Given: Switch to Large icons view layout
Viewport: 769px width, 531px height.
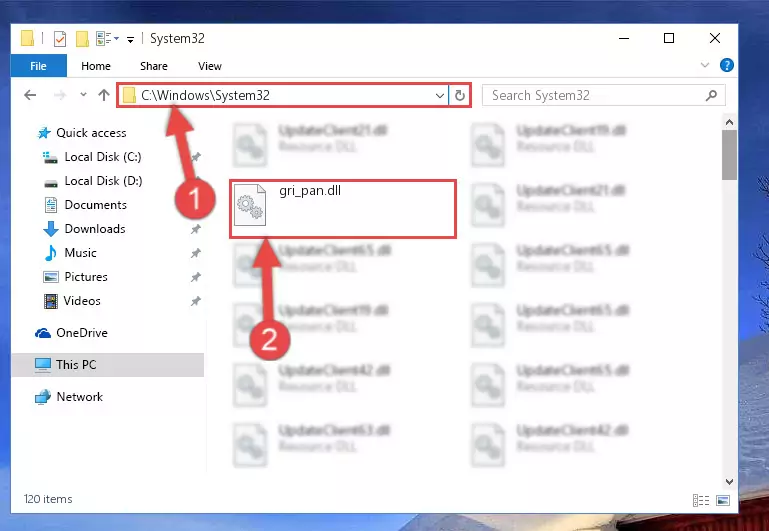Looking at the screenshot, I should click(x=723, y=500).
